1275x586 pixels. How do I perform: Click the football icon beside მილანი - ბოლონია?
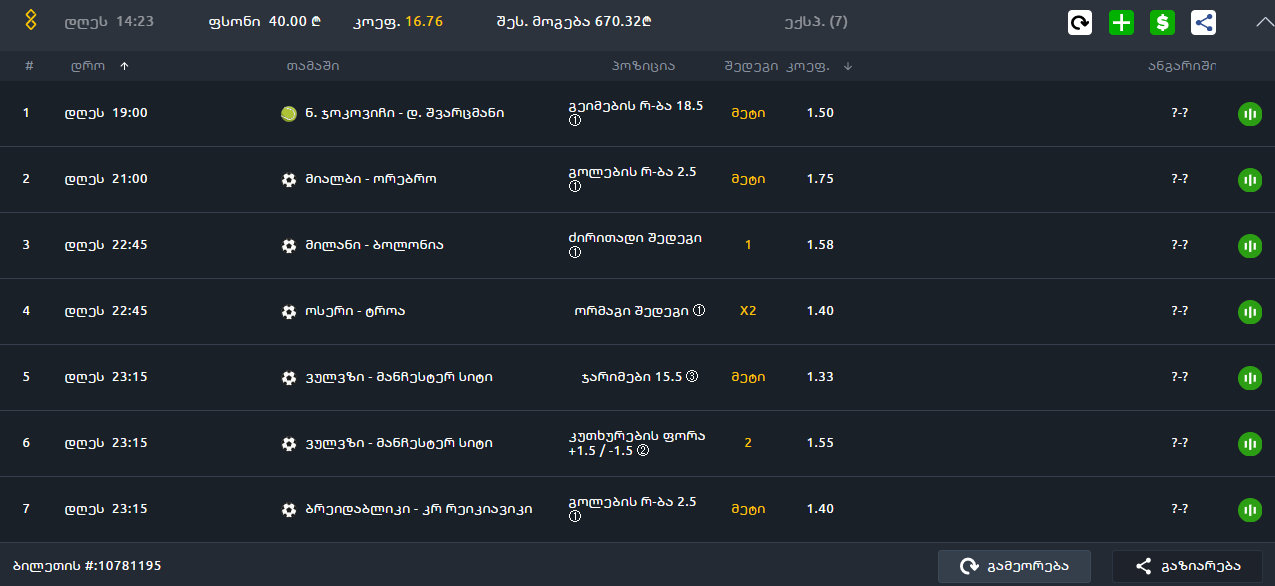coord(289,246)
